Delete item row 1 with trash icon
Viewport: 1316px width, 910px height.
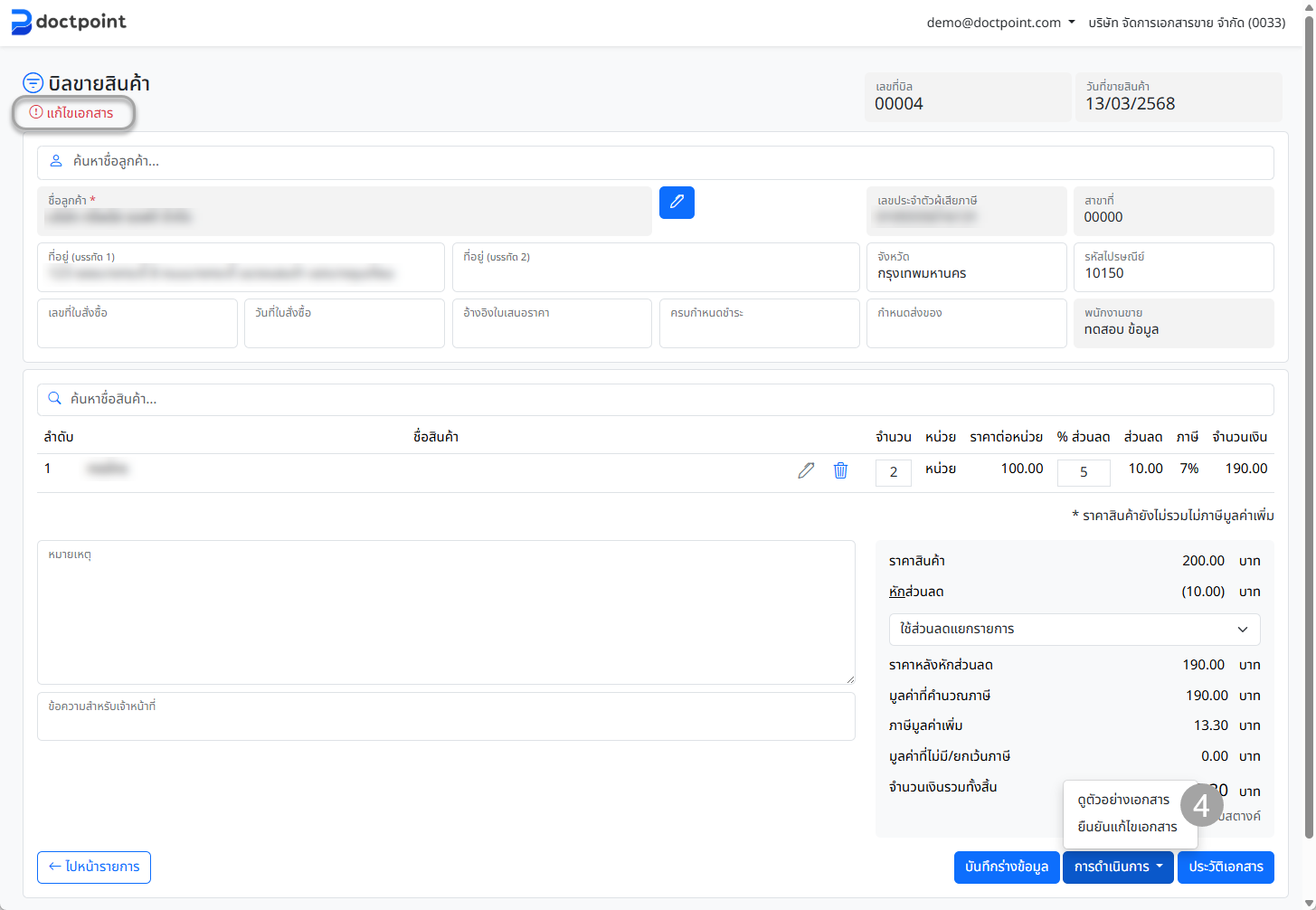point(840,470)
